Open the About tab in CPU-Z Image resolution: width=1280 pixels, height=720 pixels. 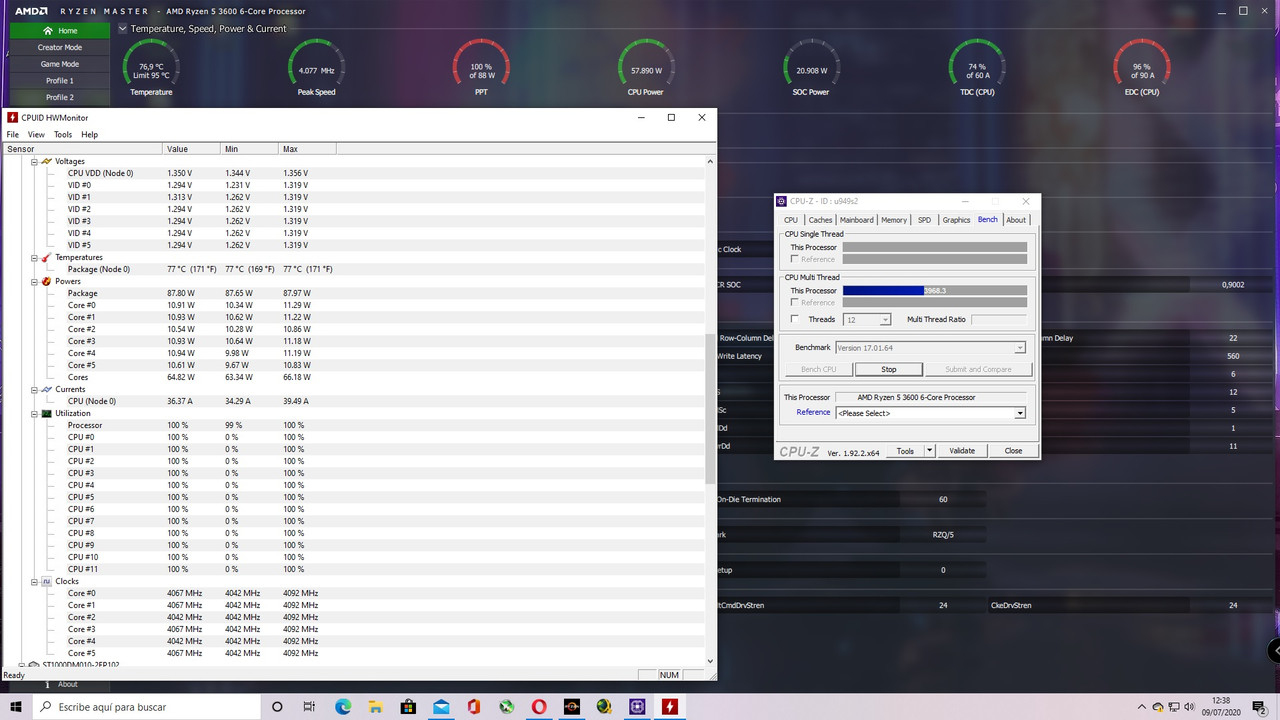click(1016, 220)
